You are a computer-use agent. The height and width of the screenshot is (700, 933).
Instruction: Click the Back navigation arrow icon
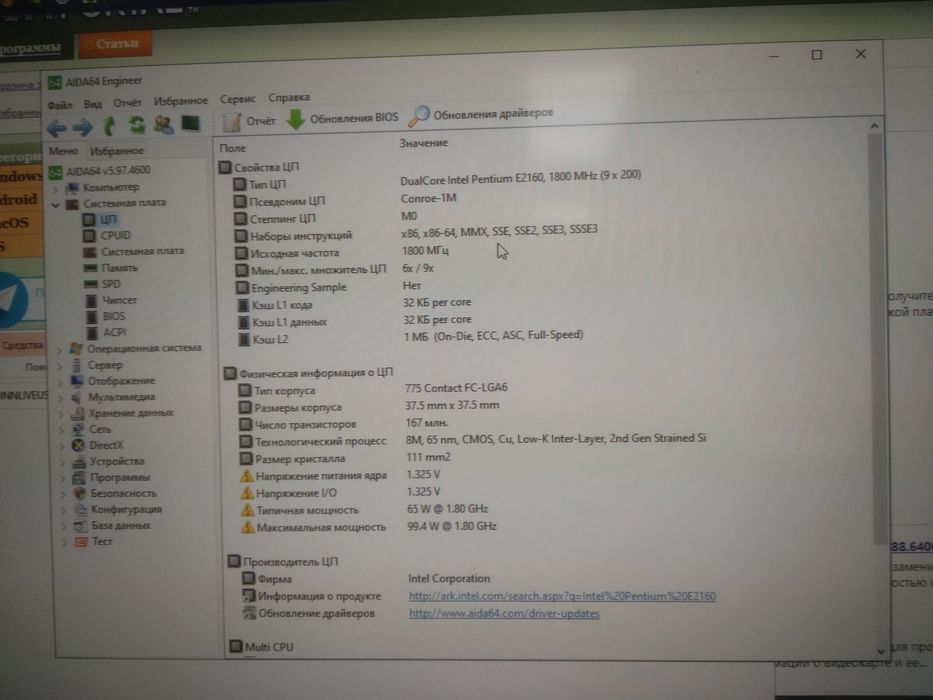[57, 128]
